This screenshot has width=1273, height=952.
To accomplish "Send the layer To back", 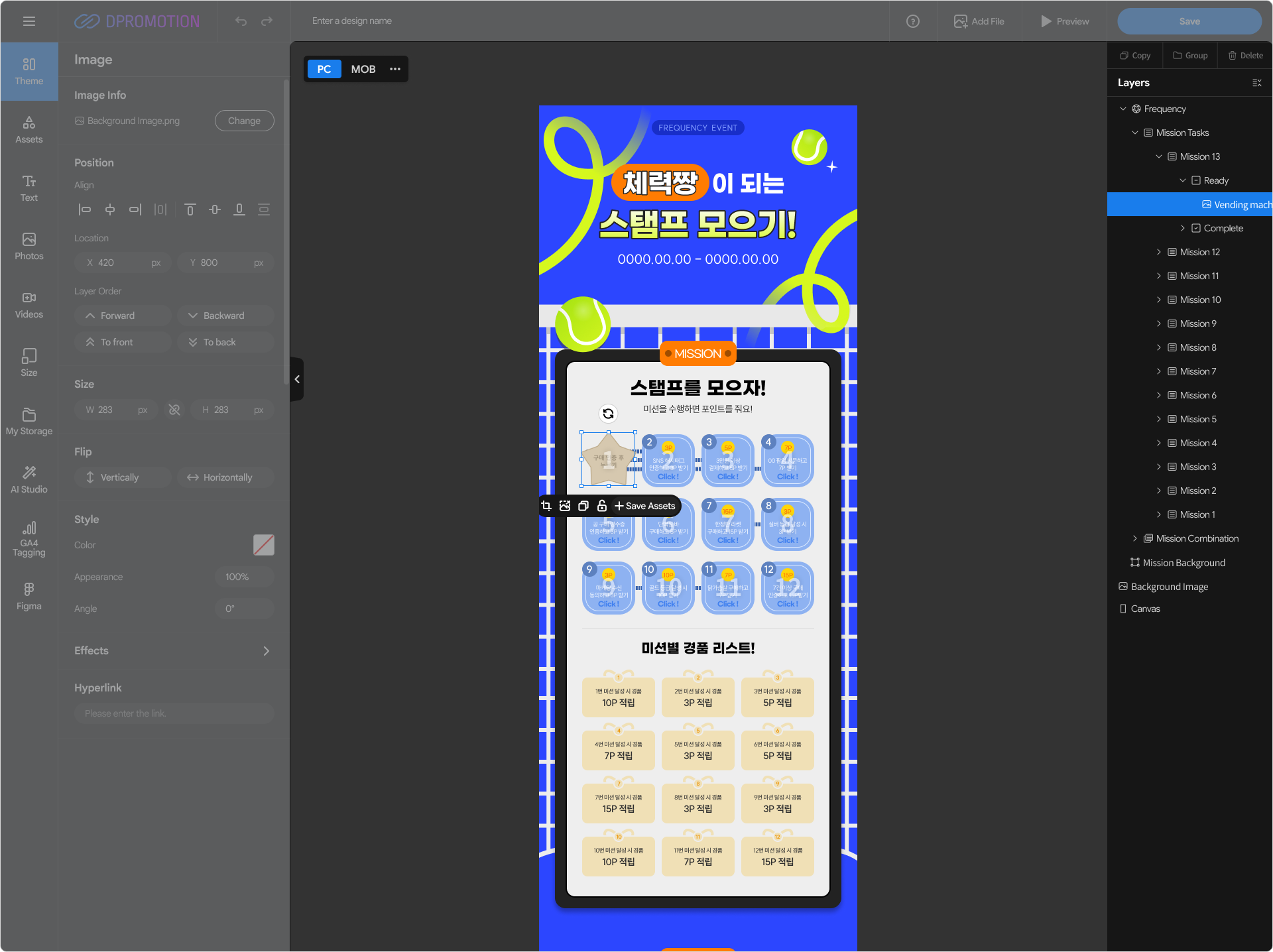I will coord(225,342).
